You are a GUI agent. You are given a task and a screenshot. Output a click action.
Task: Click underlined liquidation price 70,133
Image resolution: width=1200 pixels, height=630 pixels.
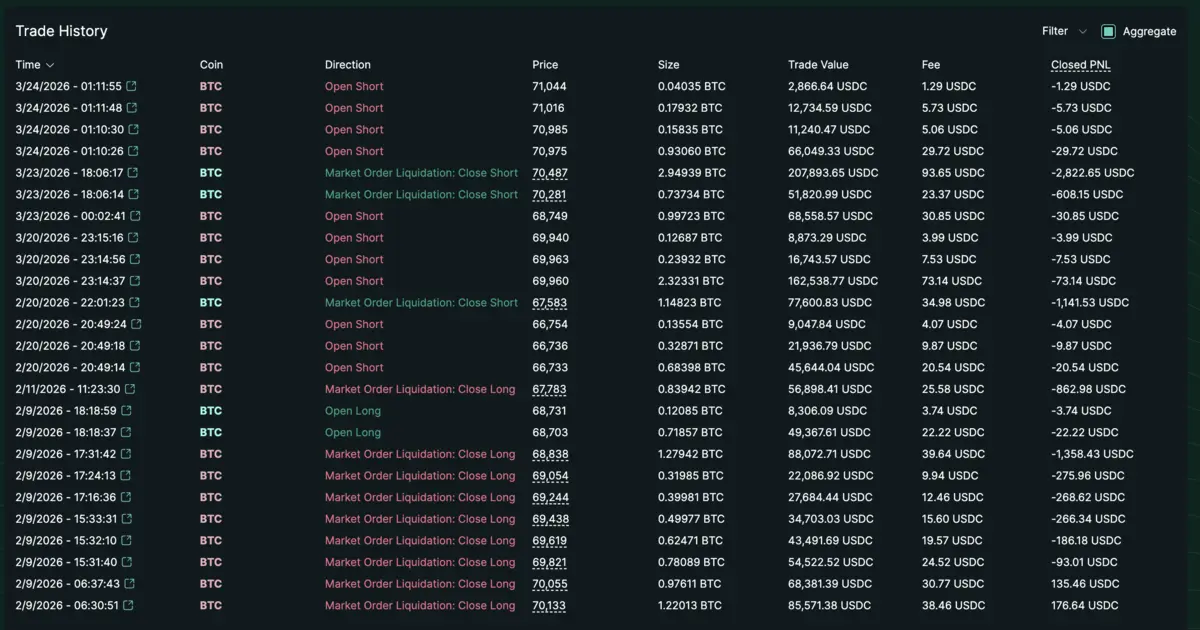pyautogui.click(x=549, y=605)
